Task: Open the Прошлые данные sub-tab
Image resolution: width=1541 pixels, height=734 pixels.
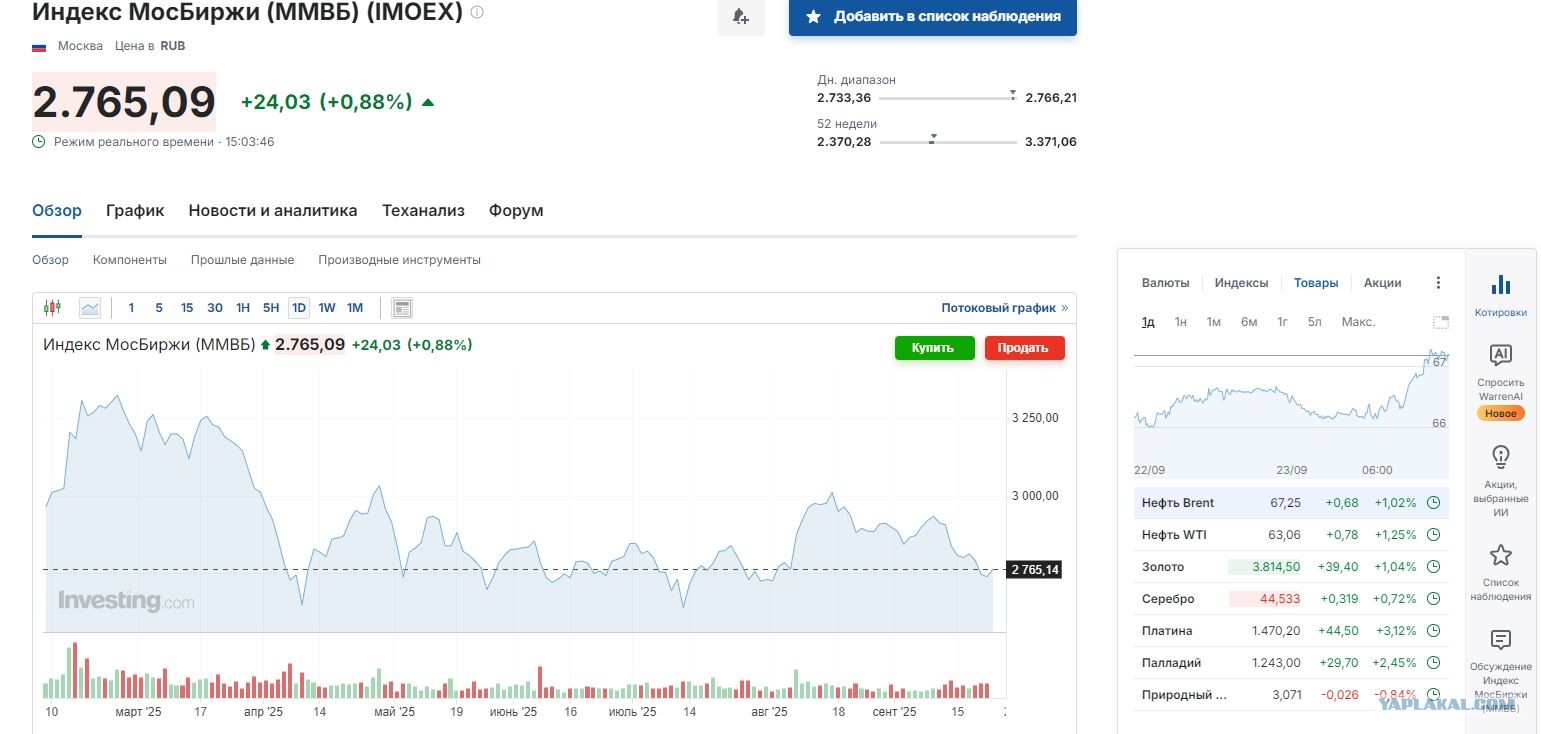Action: point(243,260)
